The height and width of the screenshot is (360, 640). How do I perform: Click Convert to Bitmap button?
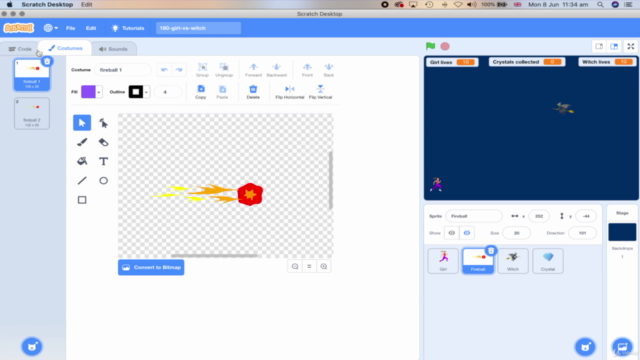click(151, 267)
